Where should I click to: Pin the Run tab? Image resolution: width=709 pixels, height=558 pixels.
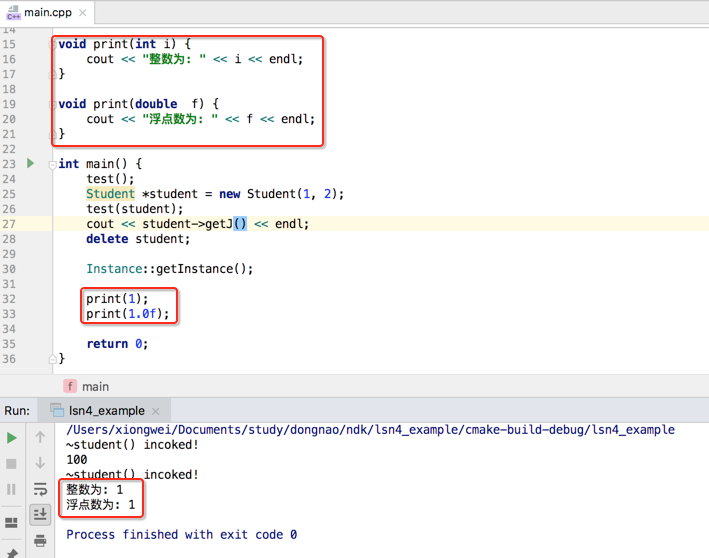12,553
